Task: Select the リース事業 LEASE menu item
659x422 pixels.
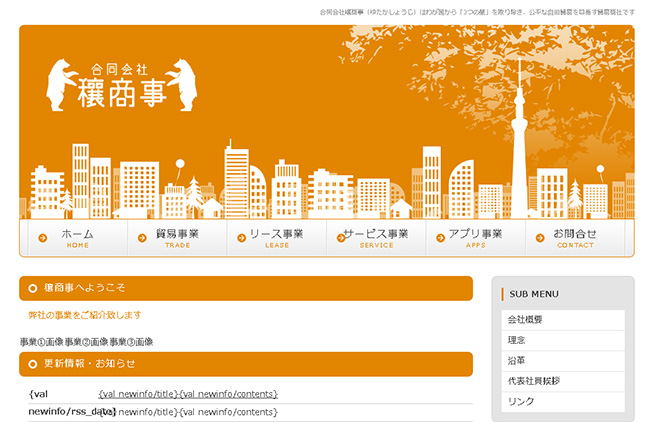Action: click(276, 238)
